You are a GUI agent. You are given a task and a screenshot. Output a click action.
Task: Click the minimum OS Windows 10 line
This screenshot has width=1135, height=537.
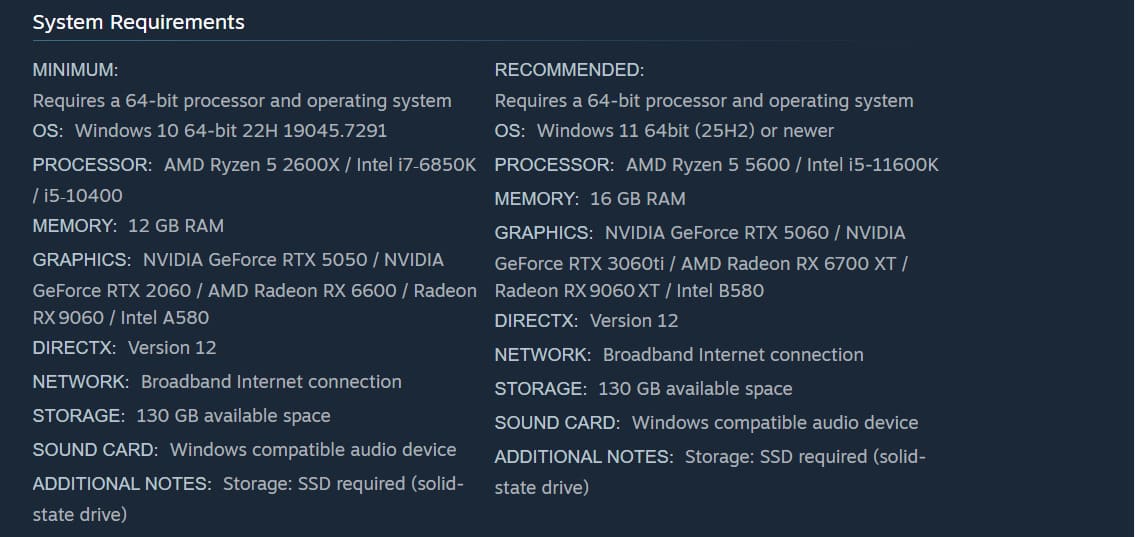[210, 131]
